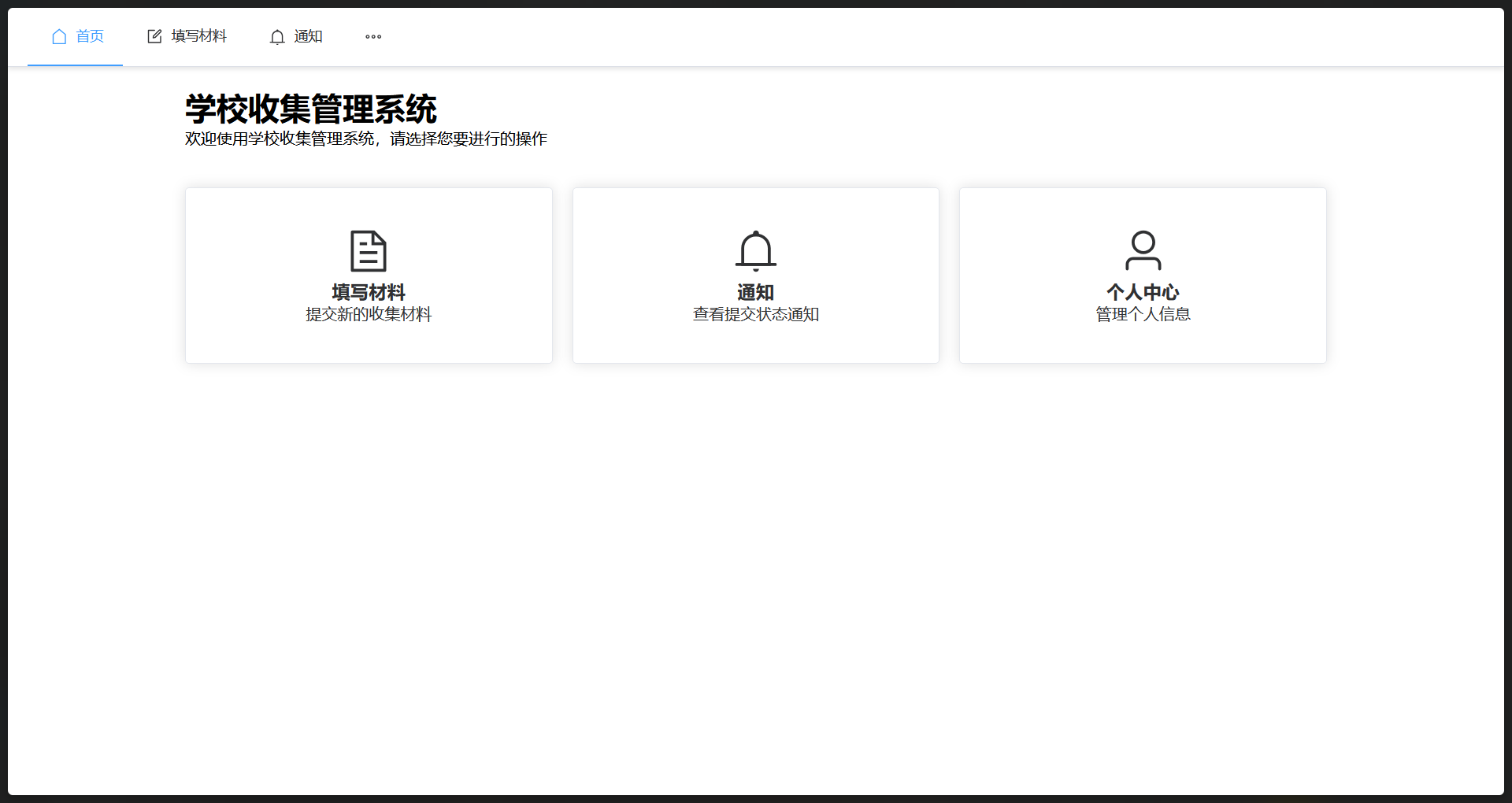Open the 通知 navigation tab

tap(296, 36)
